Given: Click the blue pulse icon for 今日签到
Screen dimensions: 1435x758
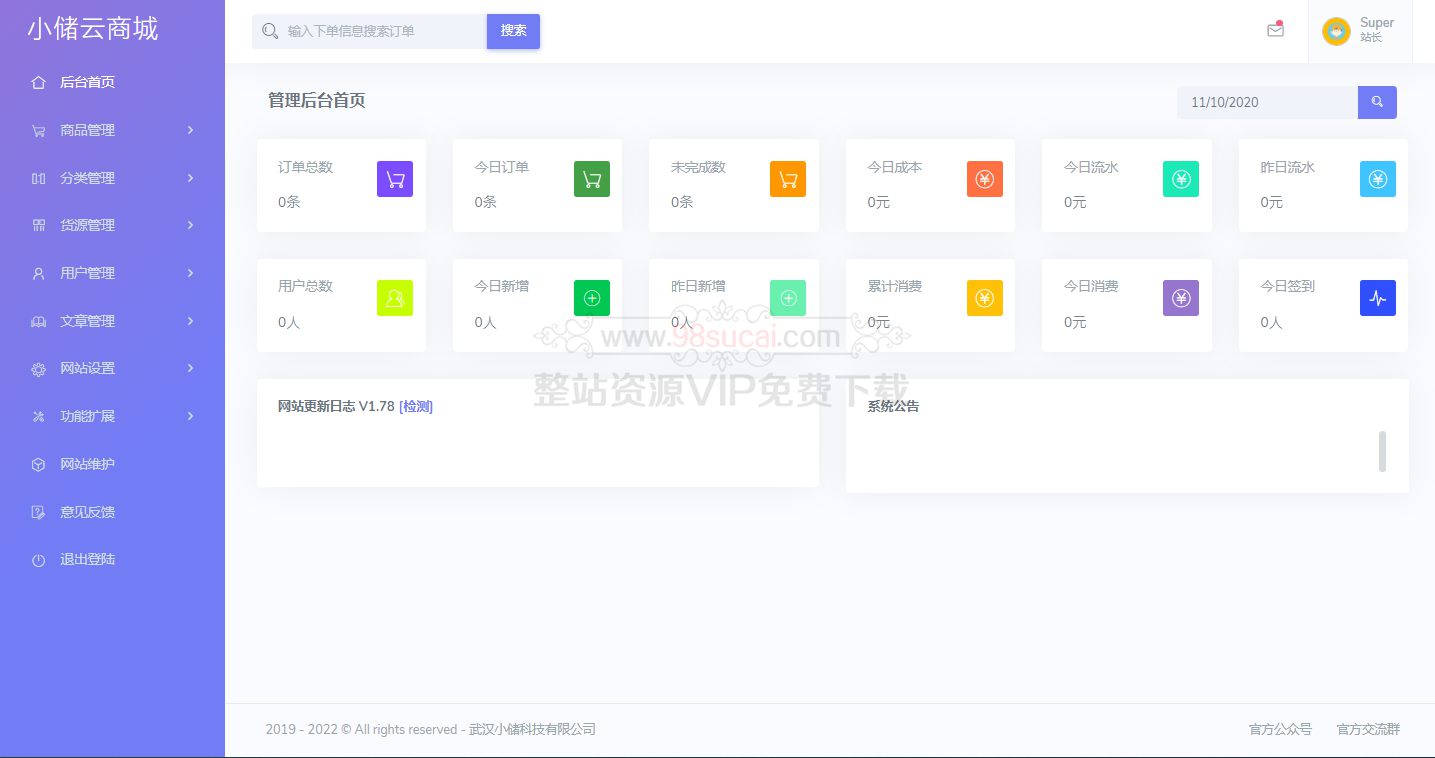Looking at the screenshot, I should pyautogui.click(x=1378, y=298).
